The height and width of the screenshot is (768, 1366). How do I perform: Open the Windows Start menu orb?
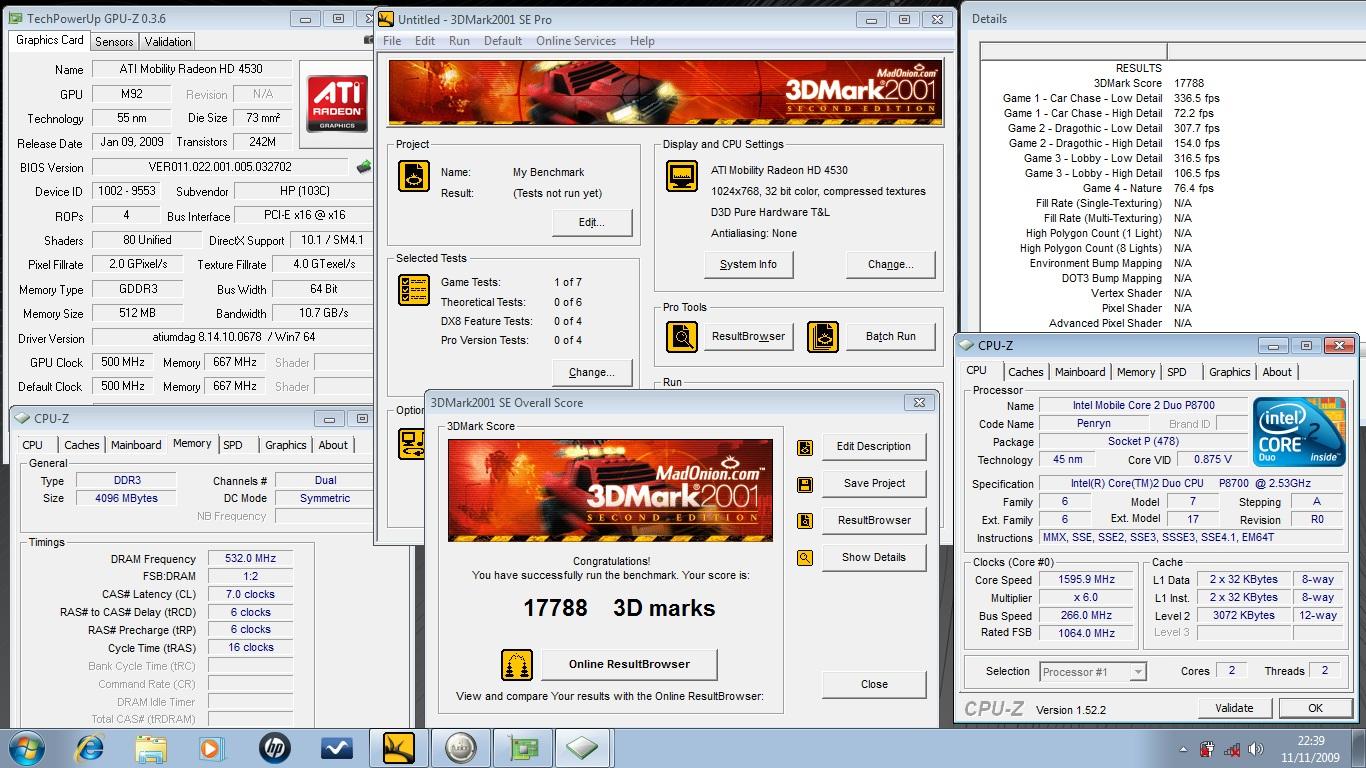coord(27,748)
